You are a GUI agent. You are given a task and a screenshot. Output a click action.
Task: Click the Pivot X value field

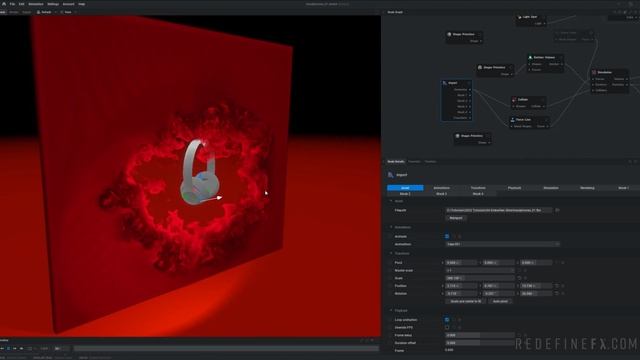point(461,262)
